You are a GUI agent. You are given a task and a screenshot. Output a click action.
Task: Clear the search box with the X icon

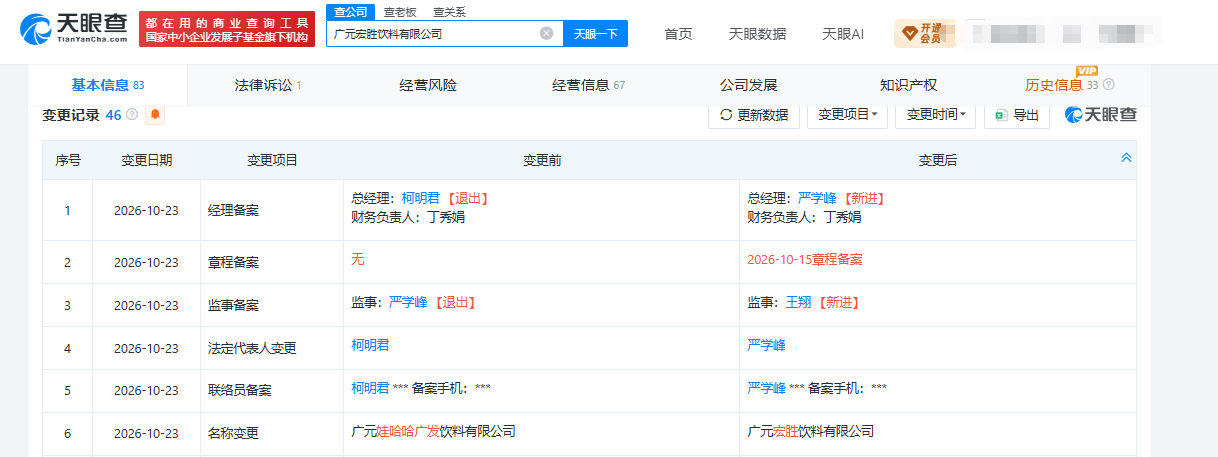click(x=546, y=33)
